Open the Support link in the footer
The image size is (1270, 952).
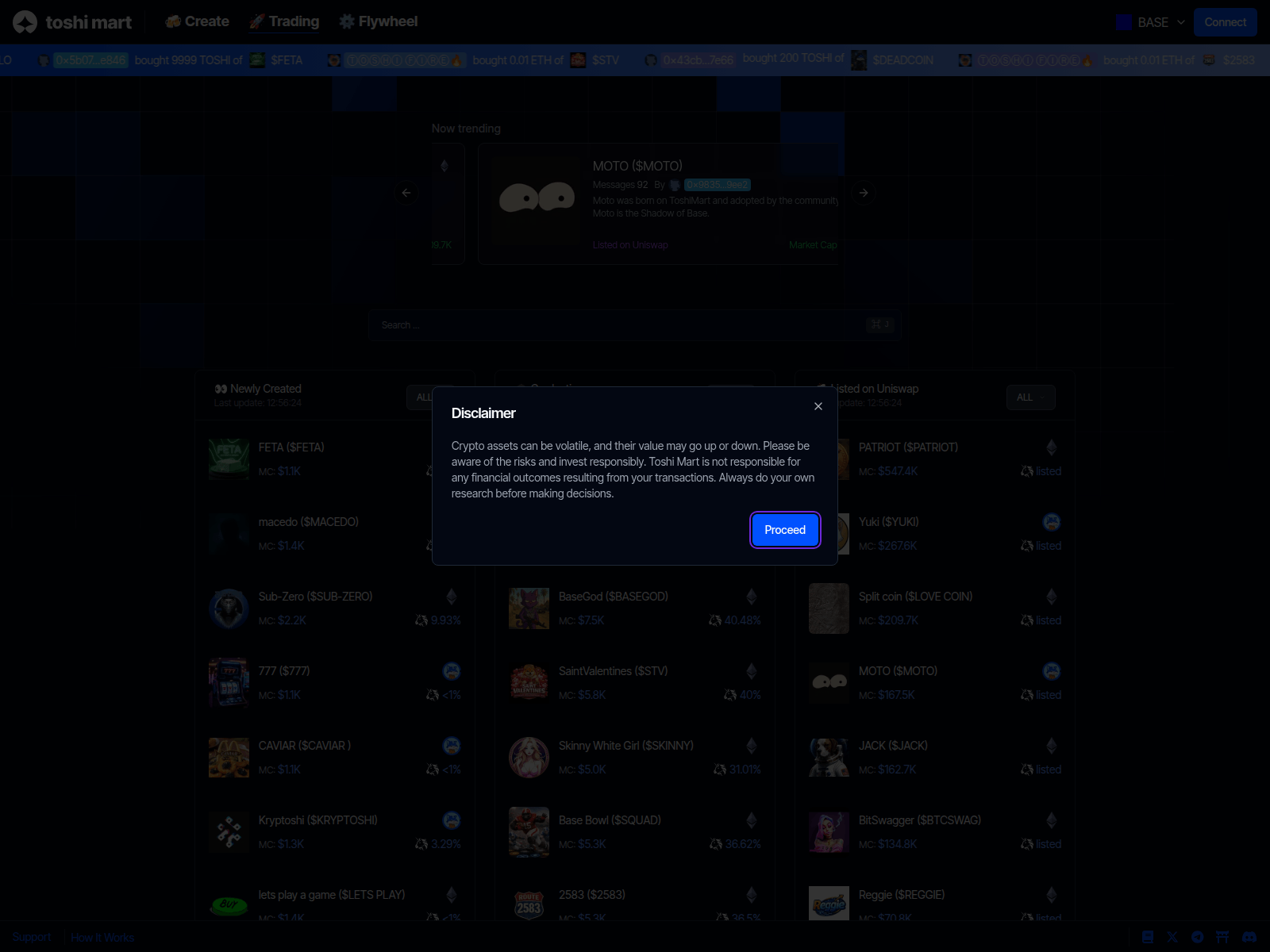(x=32, y=937)
